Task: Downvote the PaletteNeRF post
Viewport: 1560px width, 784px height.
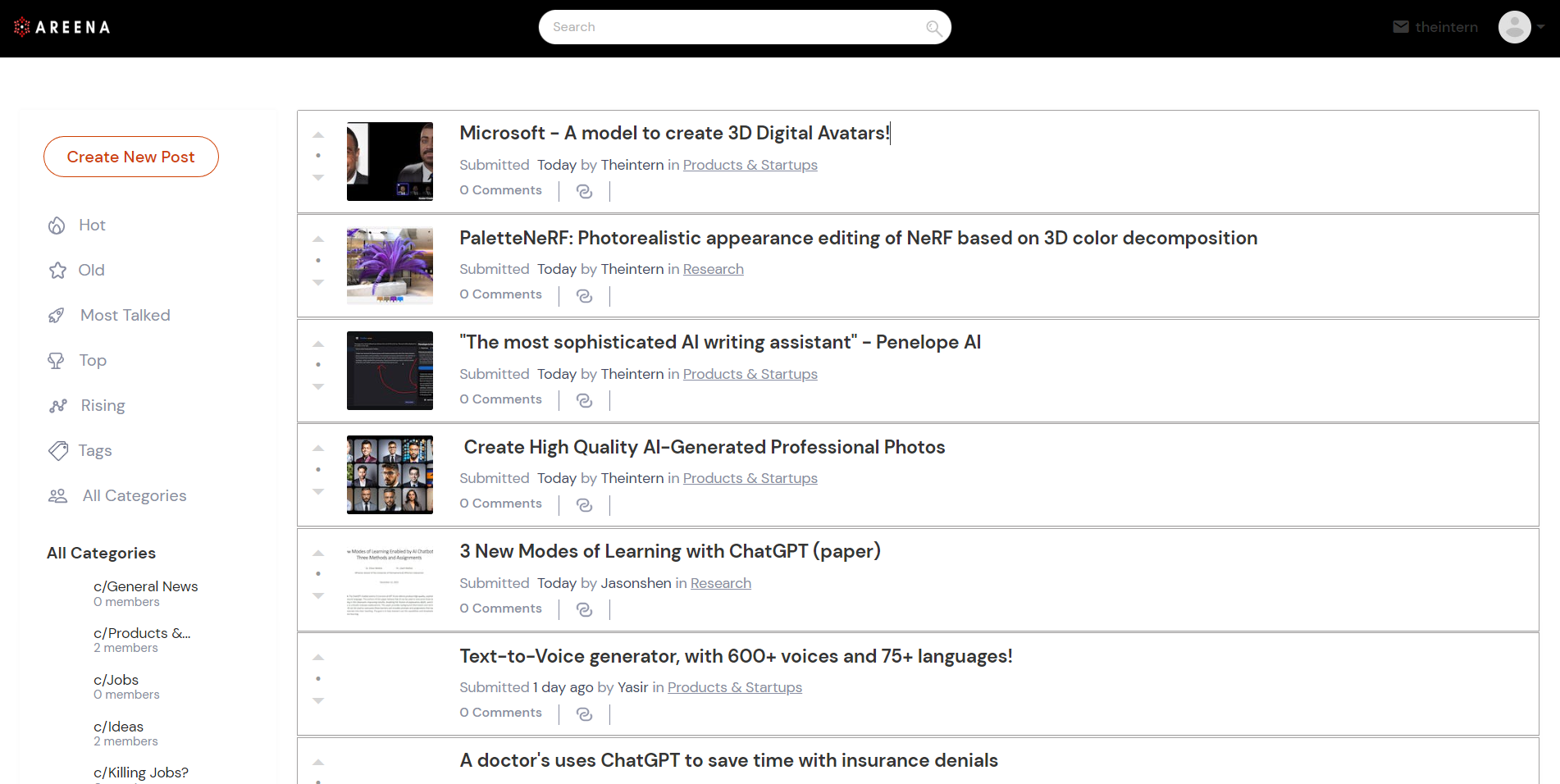Action: pos(318,282)
